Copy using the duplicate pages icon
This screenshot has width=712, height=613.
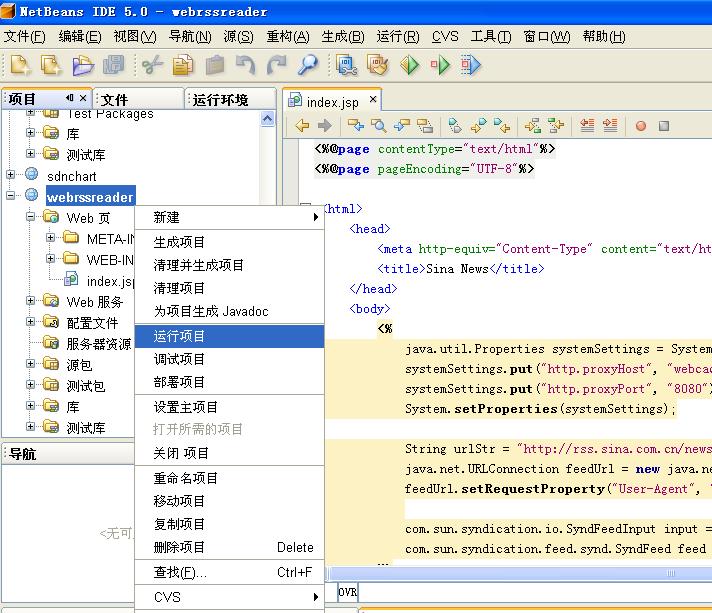[x=183, y=65]
